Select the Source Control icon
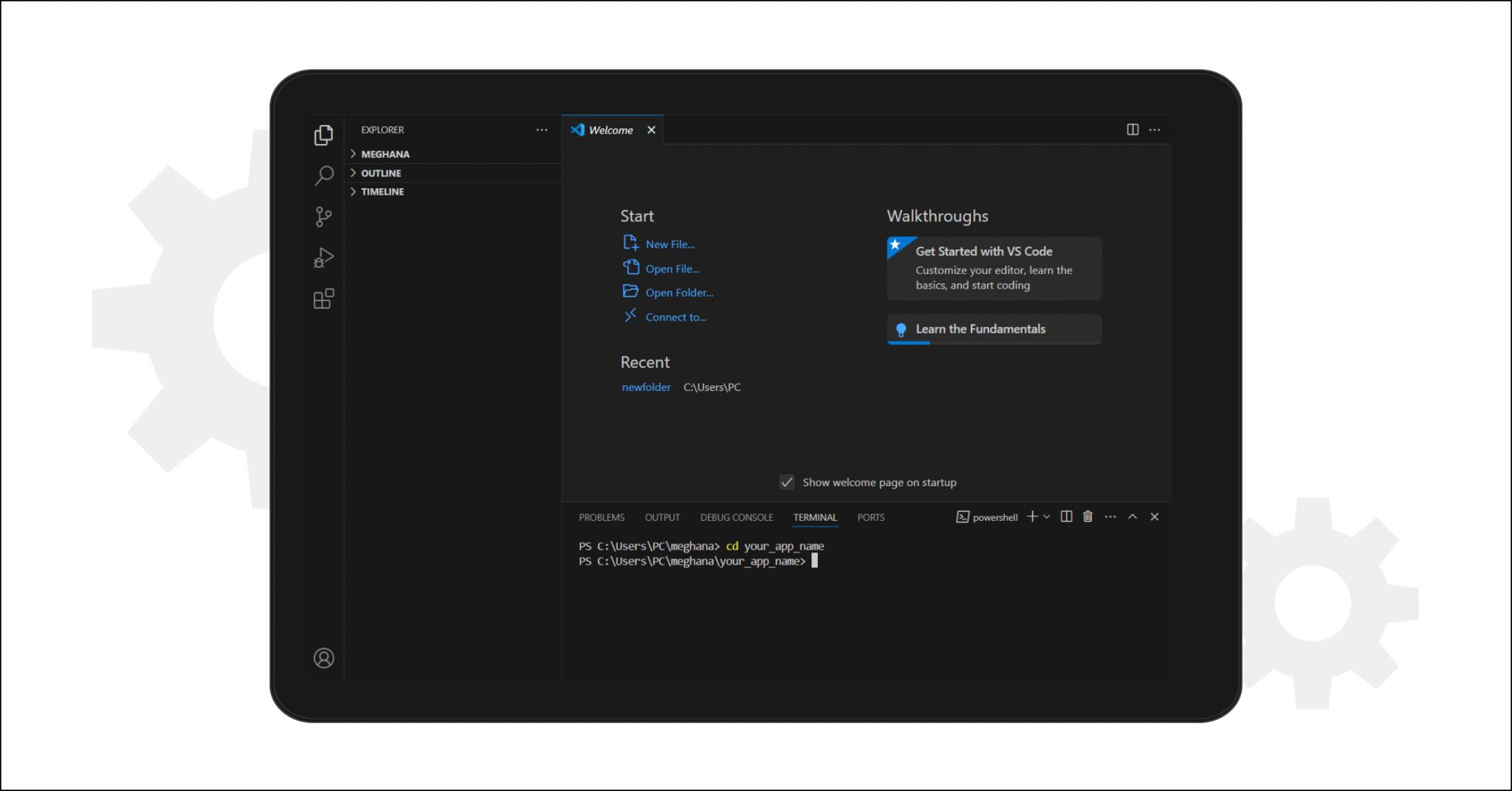Viewport: 1512px width, 791px height. (x=323, y=216)
